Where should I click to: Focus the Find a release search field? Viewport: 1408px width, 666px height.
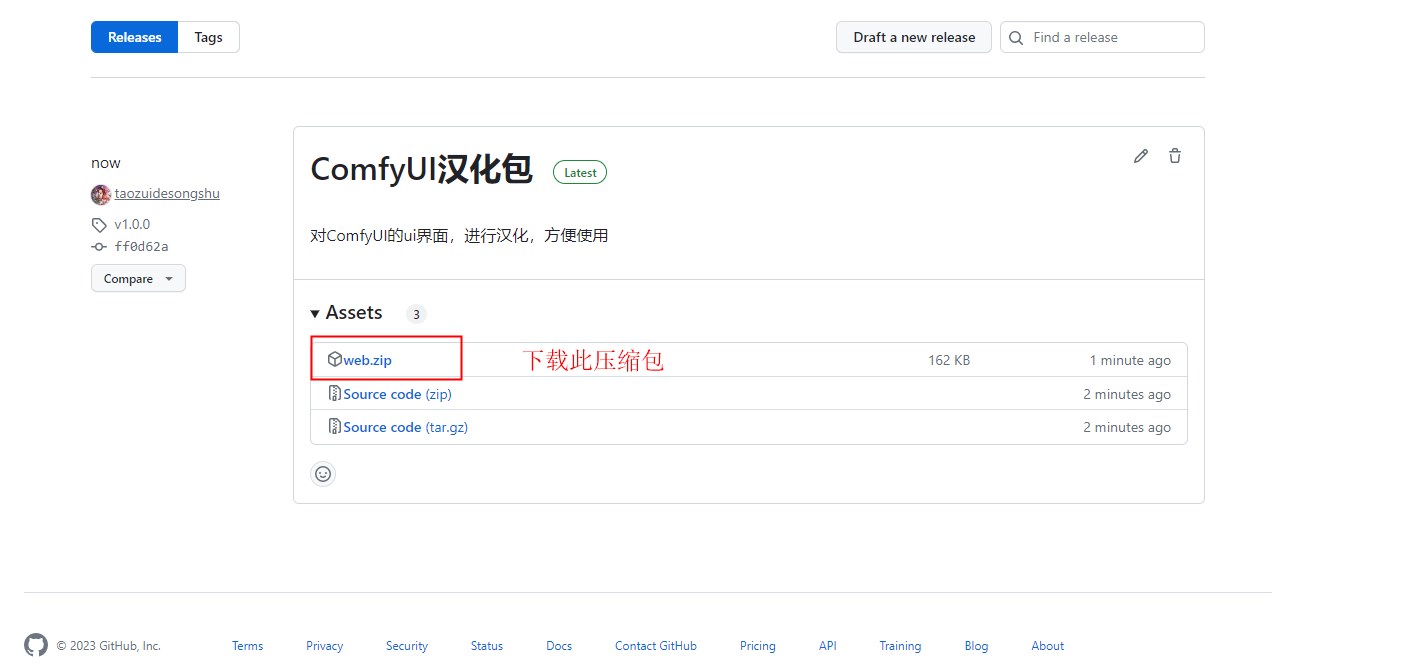(x=1102, y=37)
